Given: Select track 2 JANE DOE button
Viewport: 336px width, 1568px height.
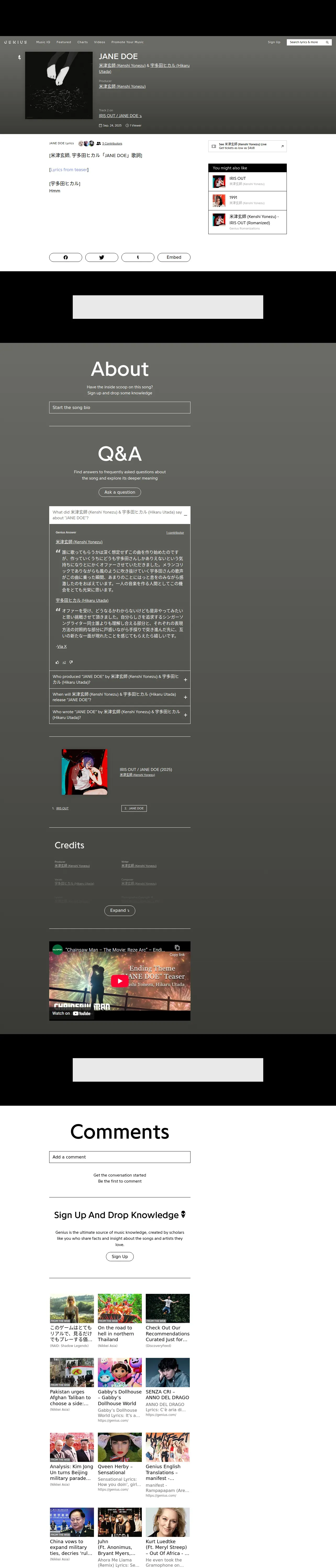Looking at the screenshot, I should (x=134, y=808).
